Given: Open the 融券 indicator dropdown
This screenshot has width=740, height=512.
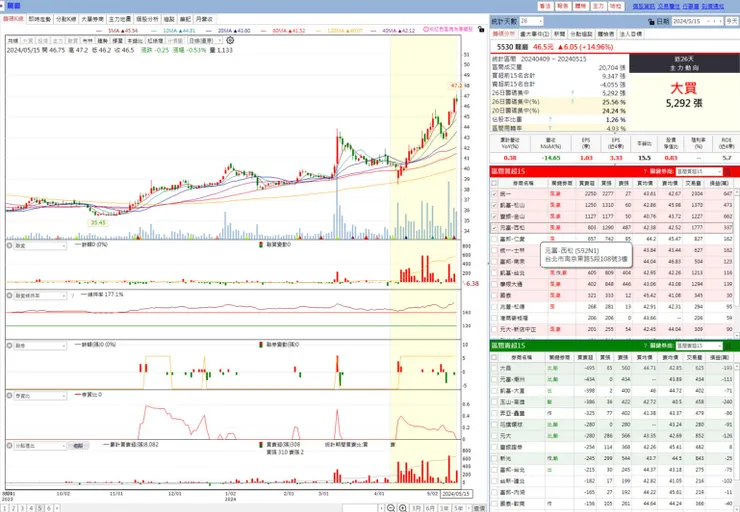Looking at the screenshot, I should coord(40,346).
